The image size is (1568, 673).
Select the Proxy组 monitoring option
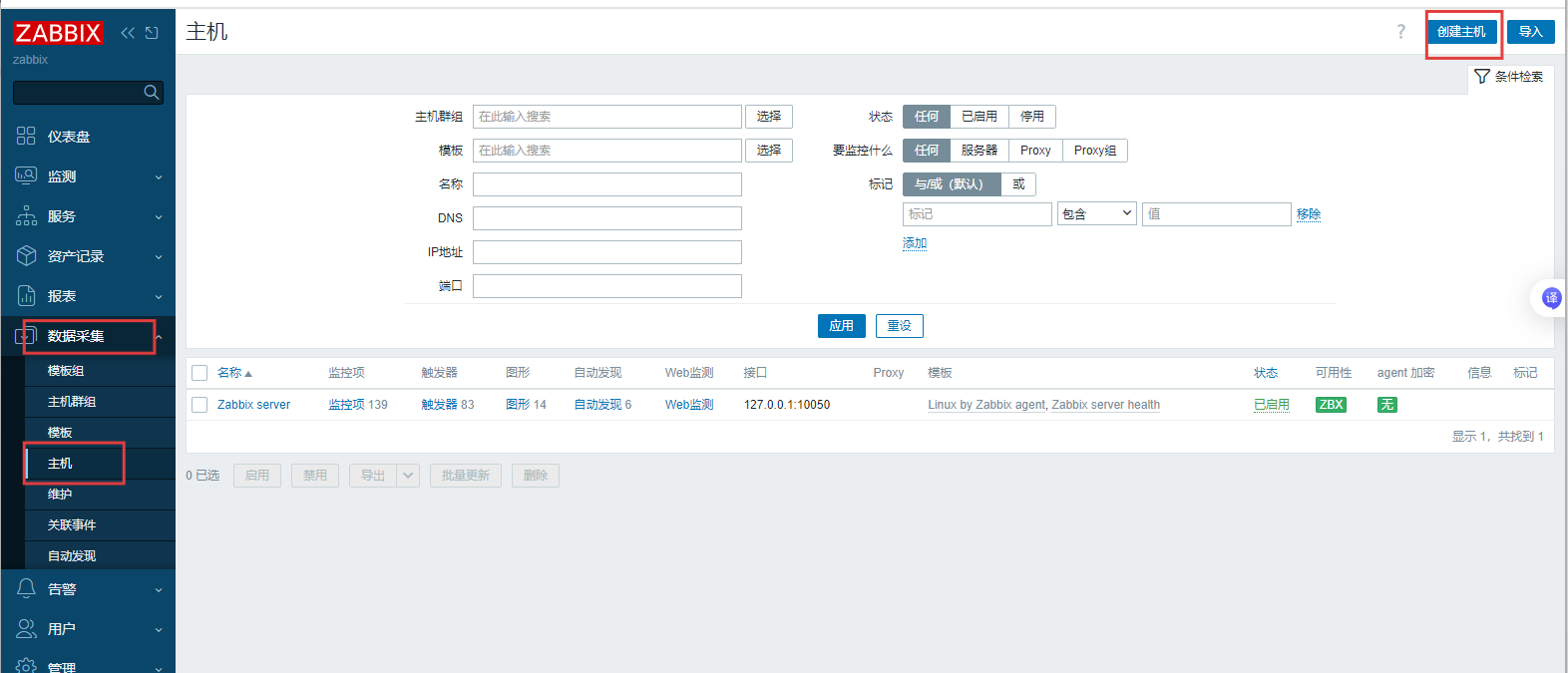coord(1094,151)
